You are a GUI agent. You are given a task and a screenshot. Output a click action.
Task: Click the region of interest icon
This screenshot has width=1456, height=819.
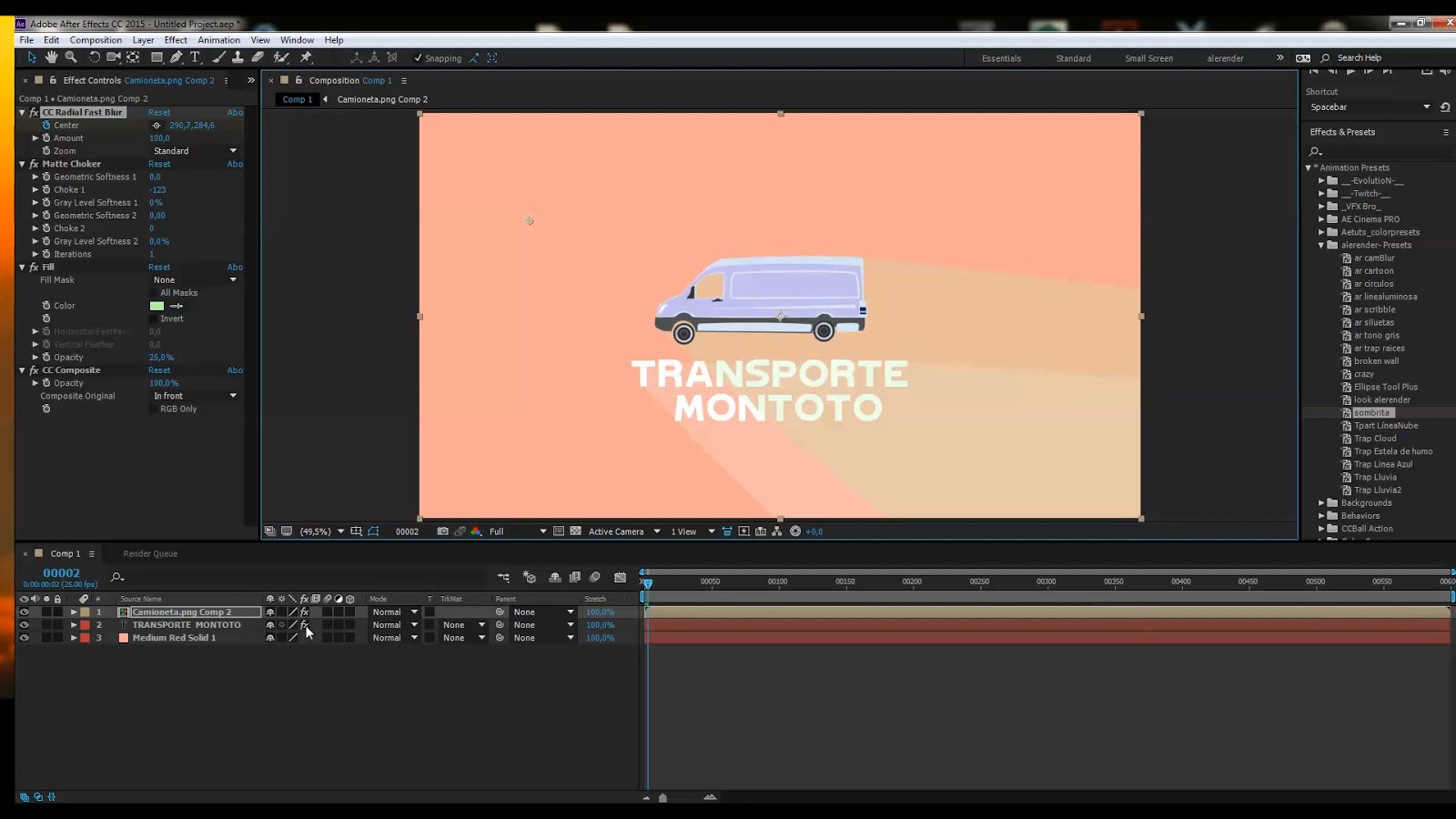point(559,531)
